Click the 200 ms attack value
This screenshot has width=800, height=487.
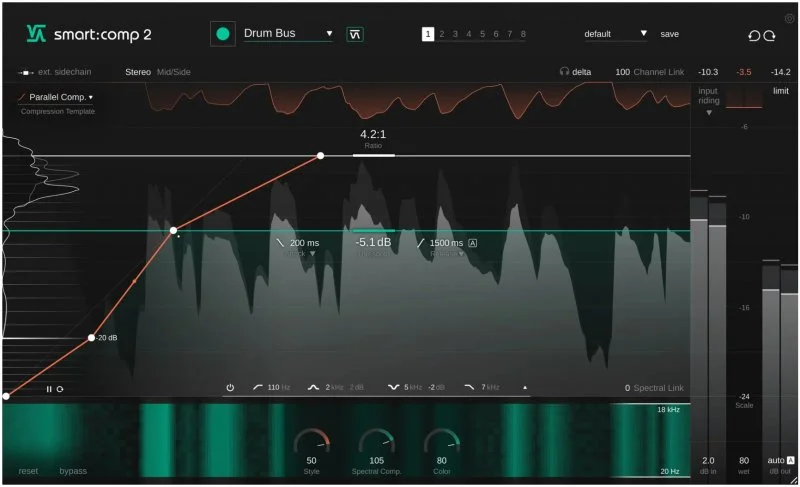click(304, 243)
